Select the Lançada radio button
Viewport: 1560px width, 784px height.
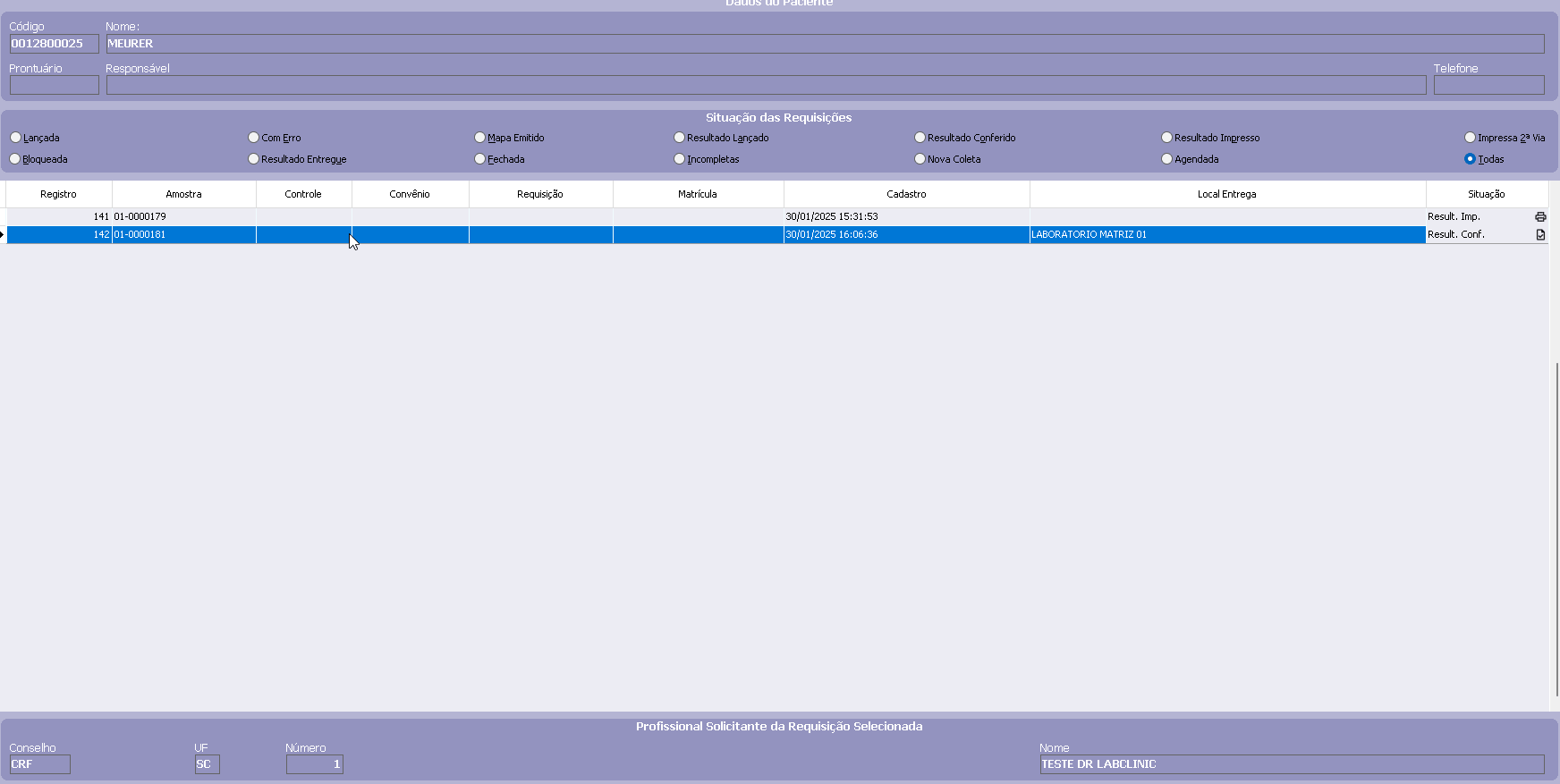pyautogui.click(x=16, y=138)
